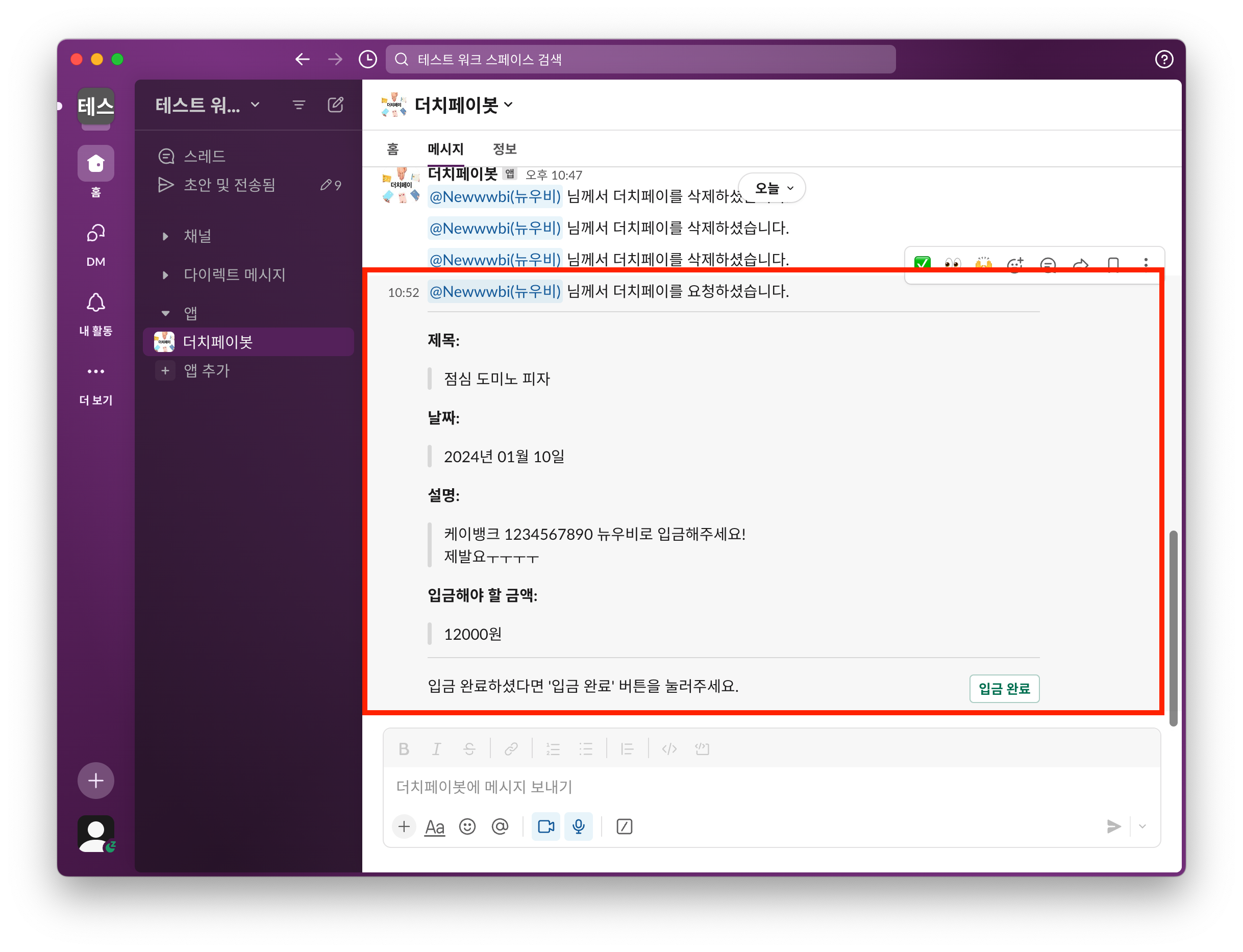Screen dimensions: 1243x952
Task: Go back with the left arrow
Action: tap(302, 59)
